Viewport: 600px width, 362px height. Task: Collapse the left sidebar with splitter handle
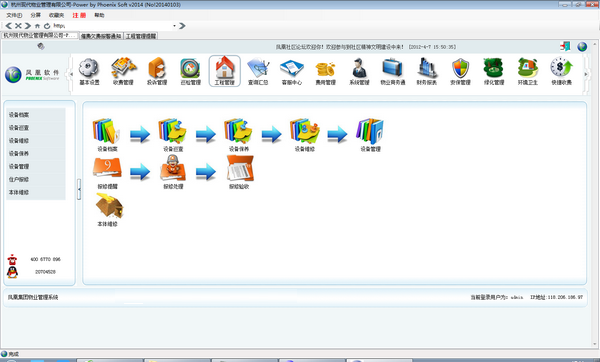pyautogui.click(x=79, y=189)
